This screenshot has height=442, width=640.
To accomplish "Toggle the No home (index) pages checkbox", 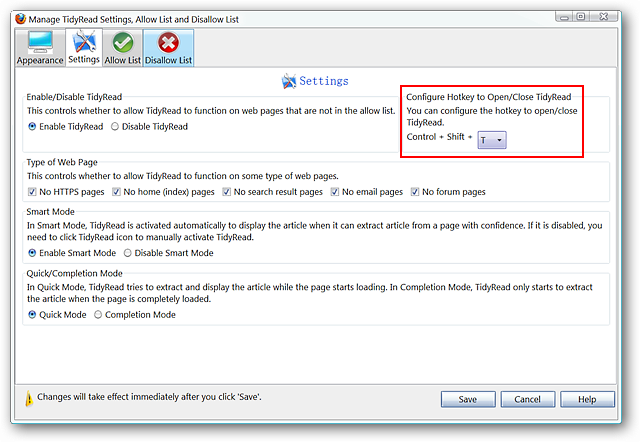I will click(116, 192).
